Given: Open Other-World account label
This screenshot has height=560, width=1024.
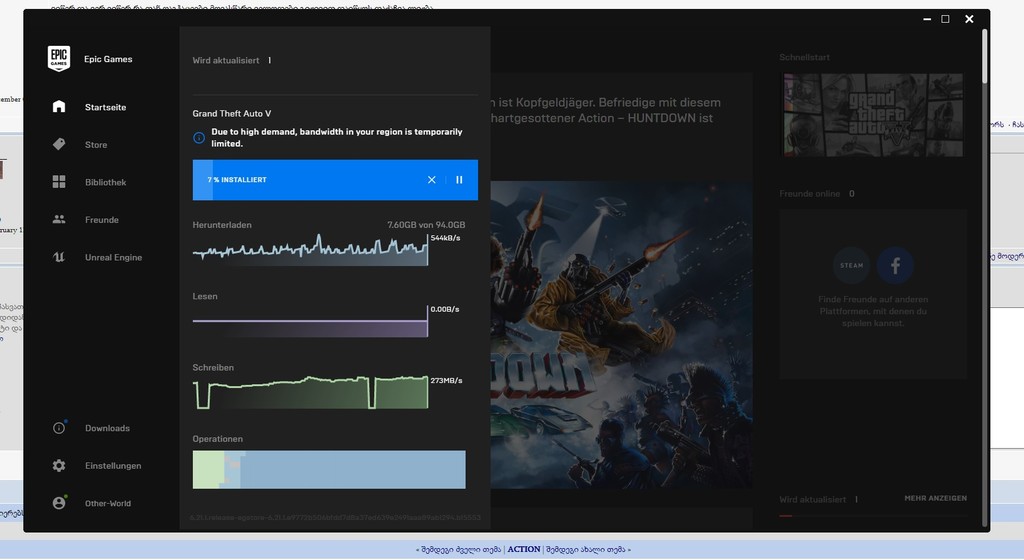Looking at the screenshot, I should [x=108, y=503].
